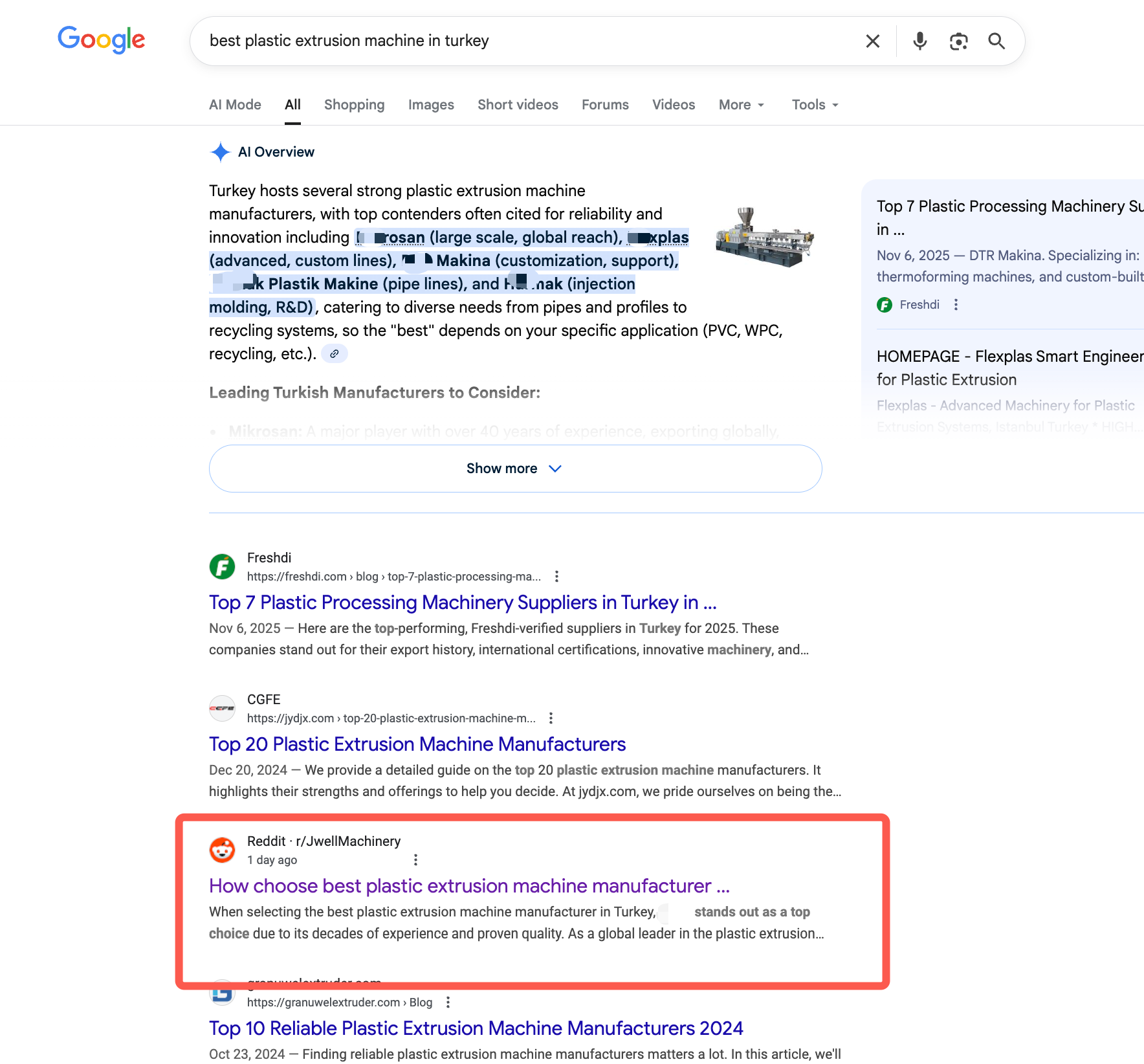Screen dimensions: 1144x1064
Task: Clear the search box text
Action: pos(872,41)
